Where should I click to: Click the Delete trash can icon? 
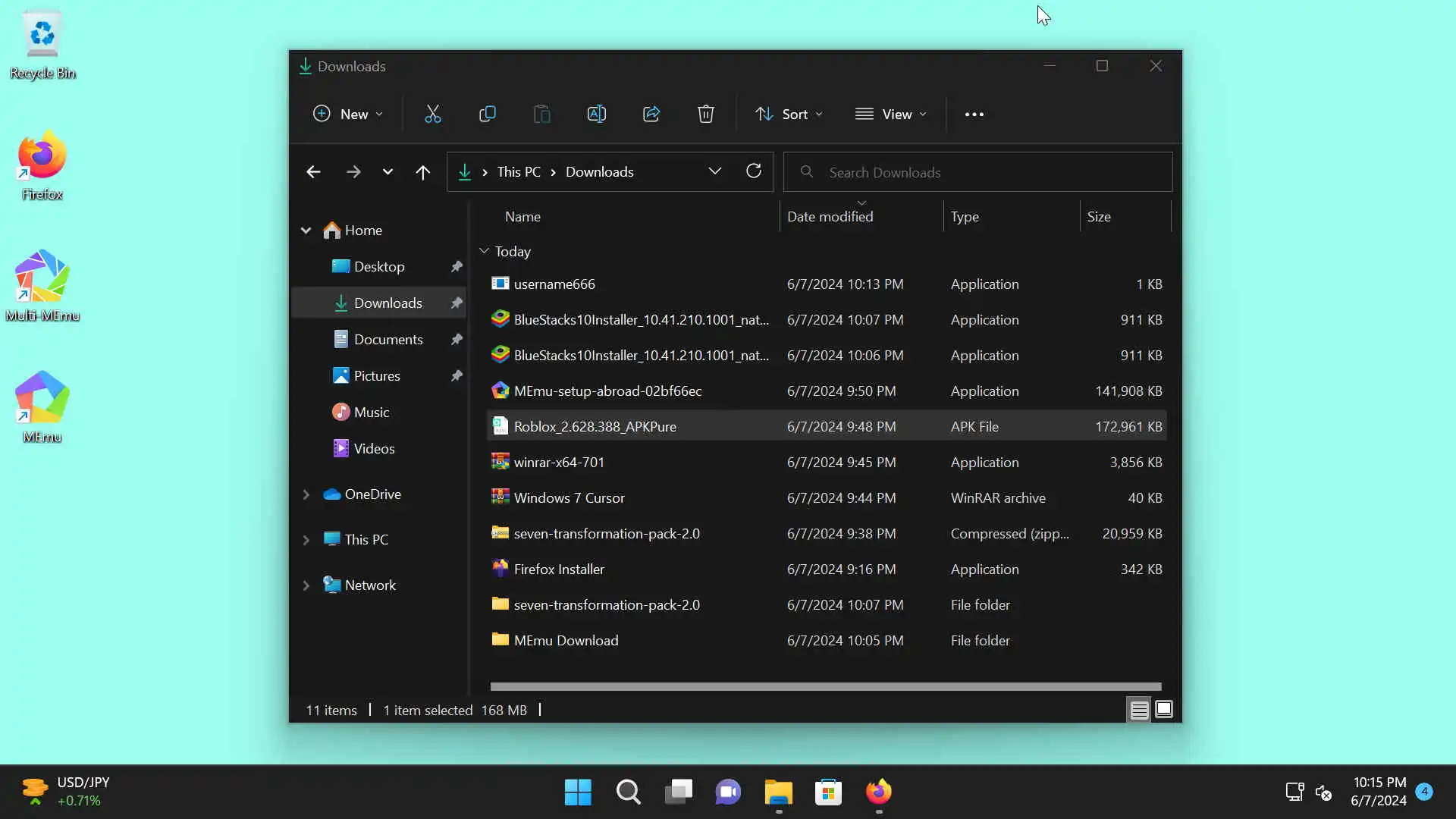coord(705,114)
